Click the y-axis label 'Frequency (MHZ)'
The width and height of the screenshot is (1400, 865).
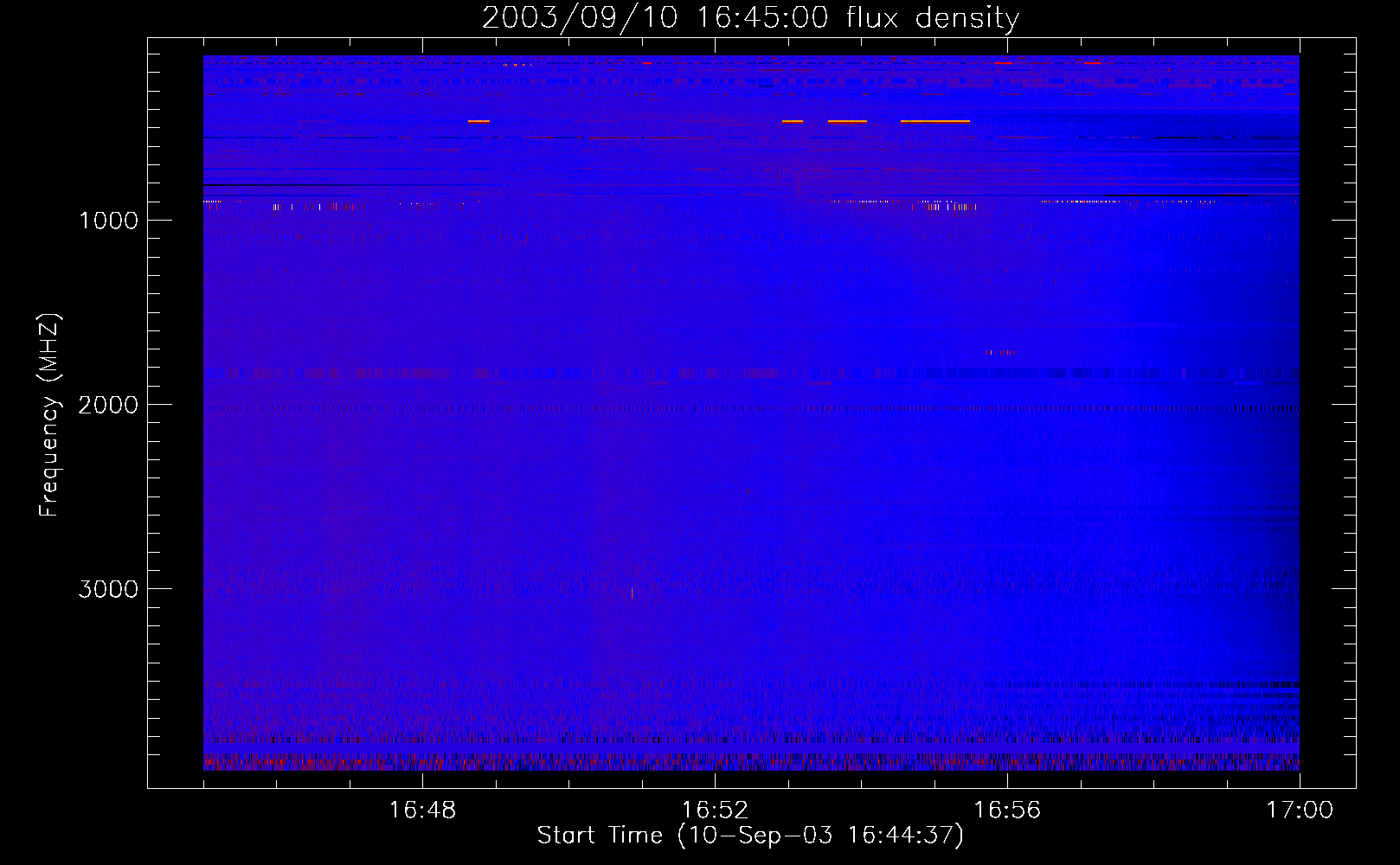49,415
